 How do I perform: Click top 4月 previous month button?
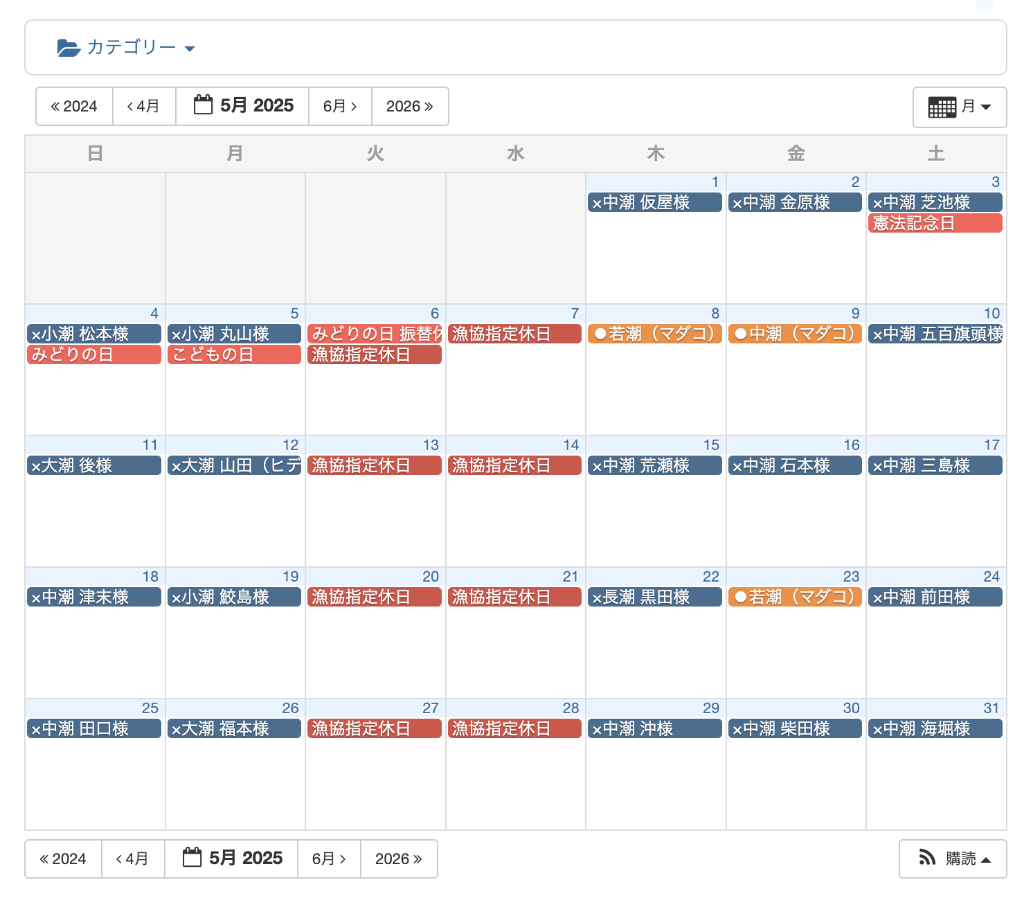click(144, 106)
